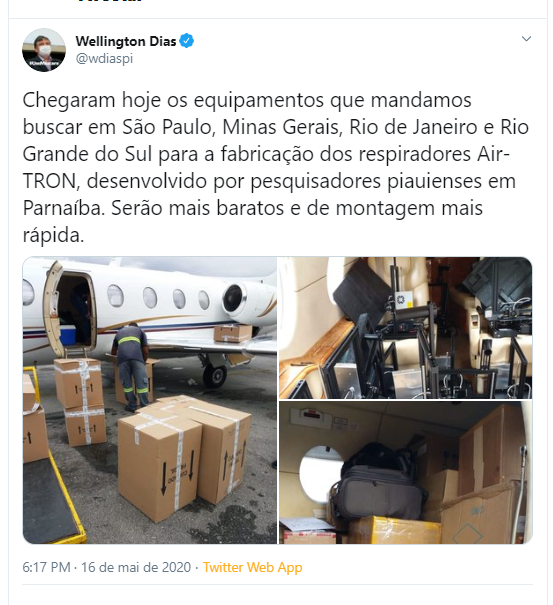Click the open airplane door
The height and width of the screenshot is (605, 553).
coord(69,309)
